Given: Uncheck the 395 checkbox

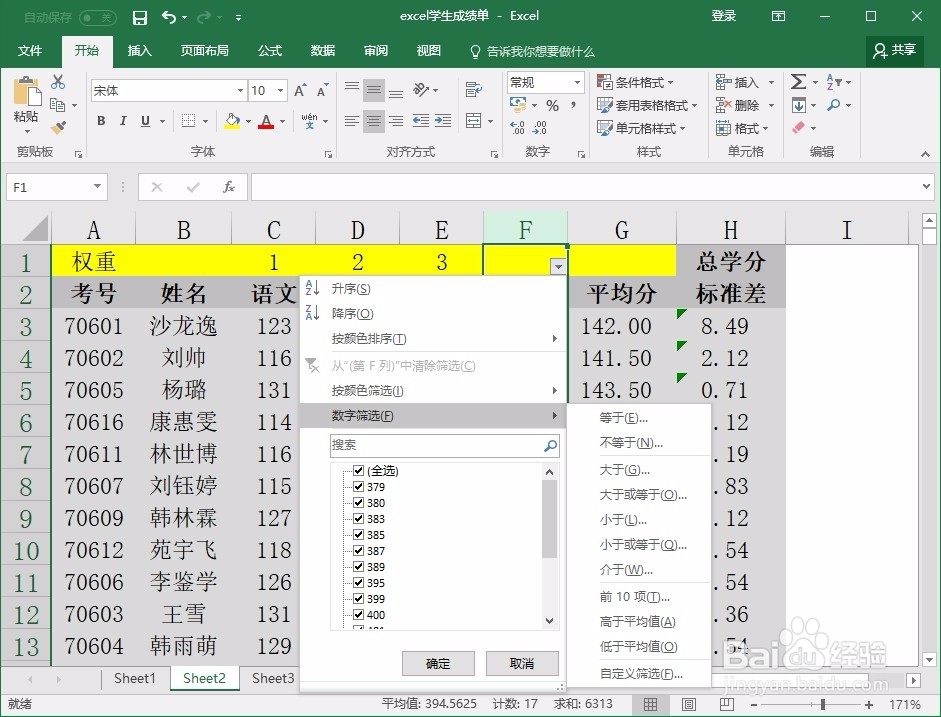Looking at the screenshot, I should (359, 583).
